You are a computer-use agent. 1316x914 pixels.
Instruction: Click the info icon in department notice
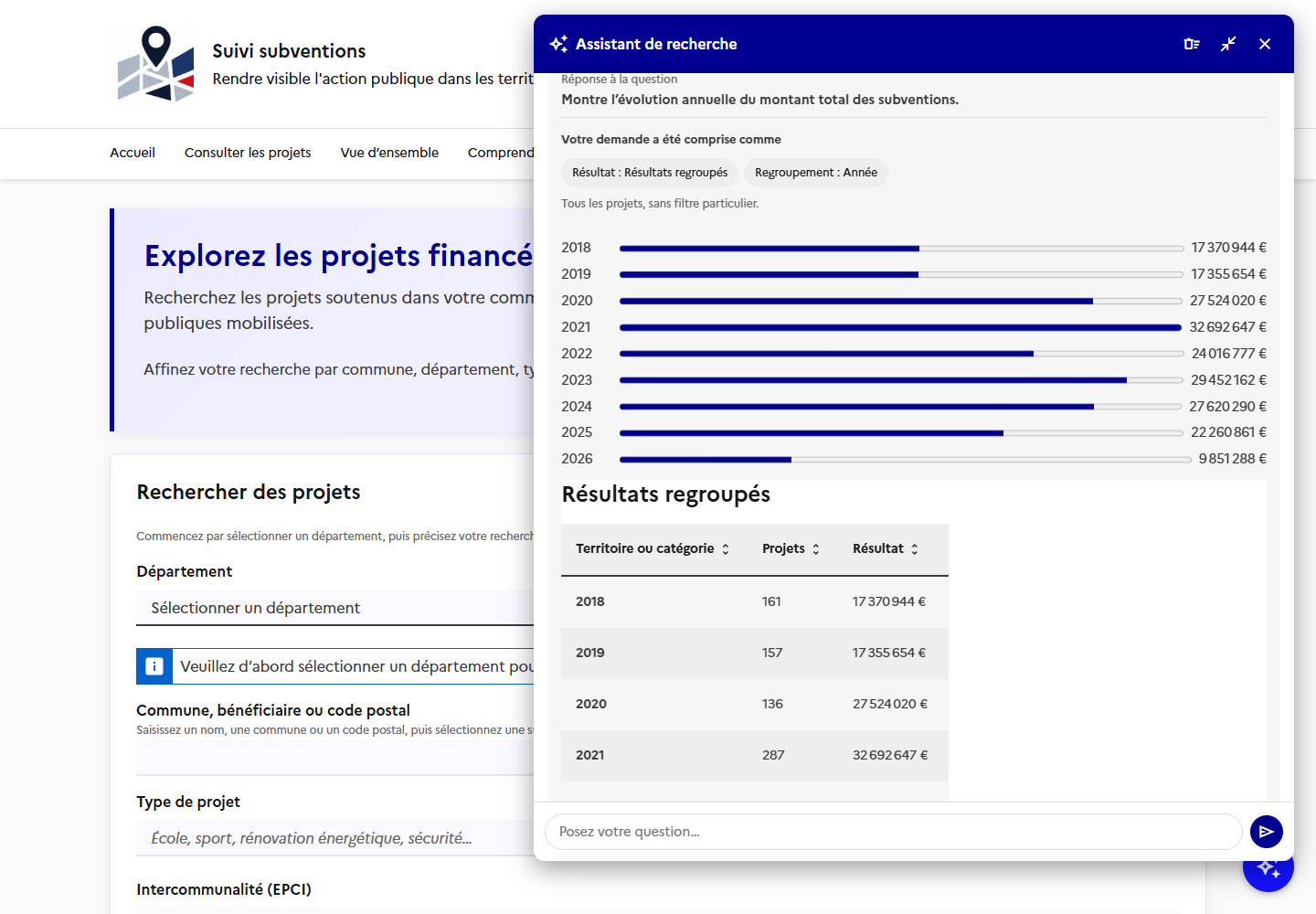point(154,666)
